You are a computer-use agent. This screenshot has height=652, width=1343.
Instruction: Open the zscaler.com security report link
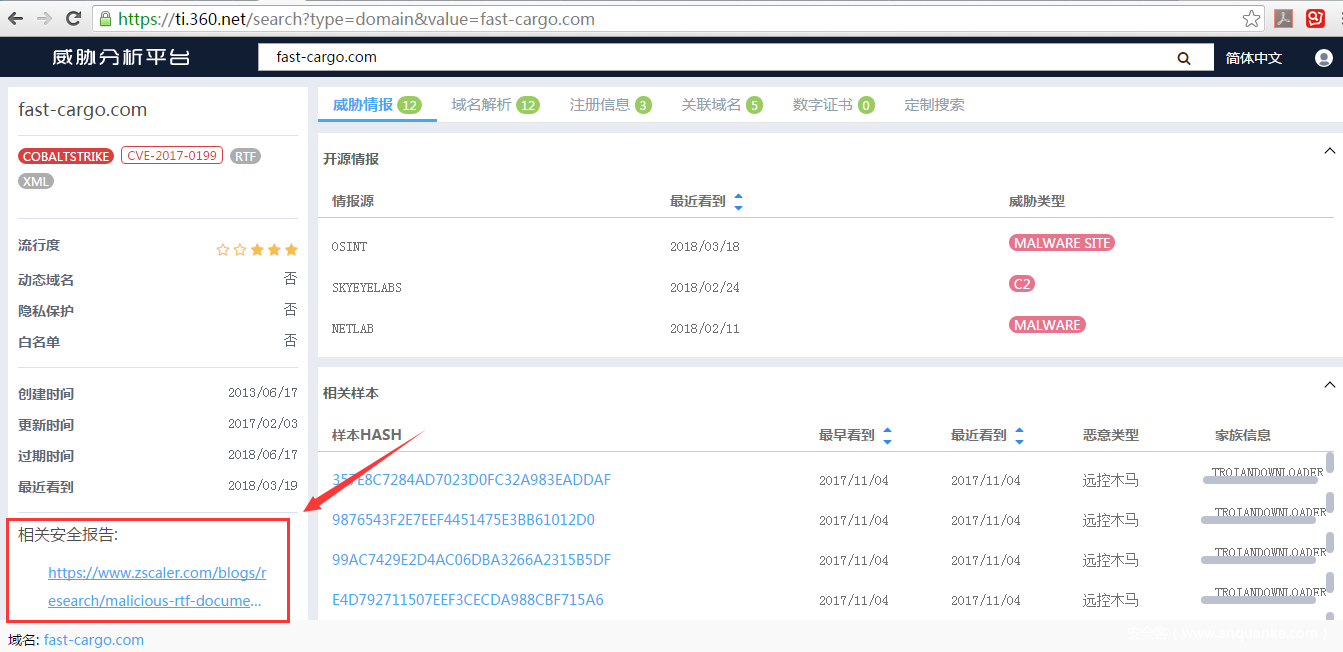coord(157,587)
